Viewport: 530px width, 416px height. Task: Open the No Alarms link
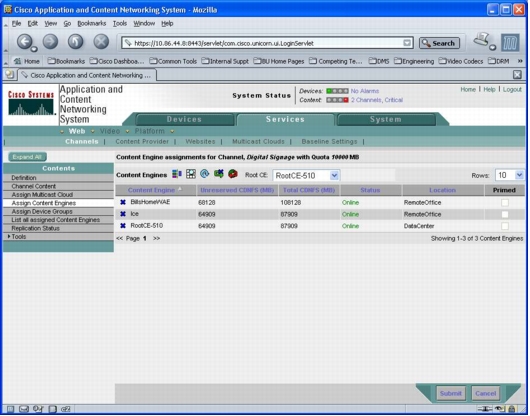coord(365,91)
